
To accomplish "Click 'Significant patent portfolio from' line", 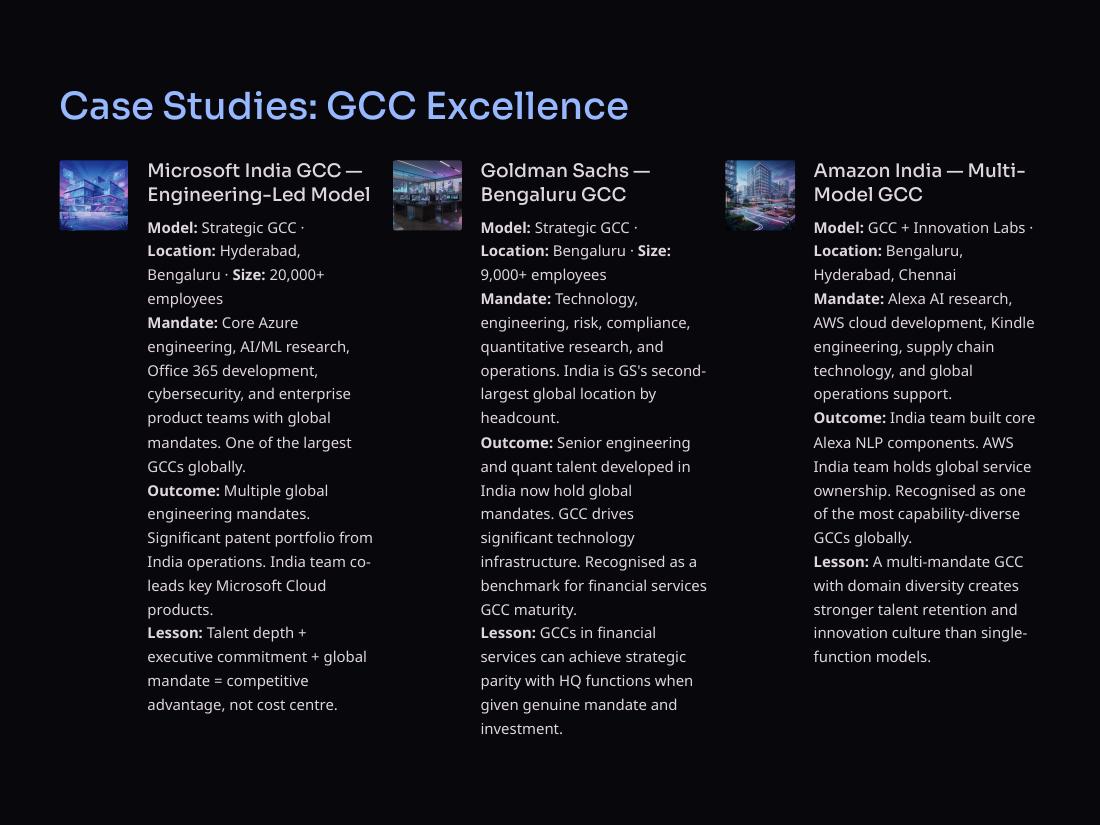I will [260, 538].
